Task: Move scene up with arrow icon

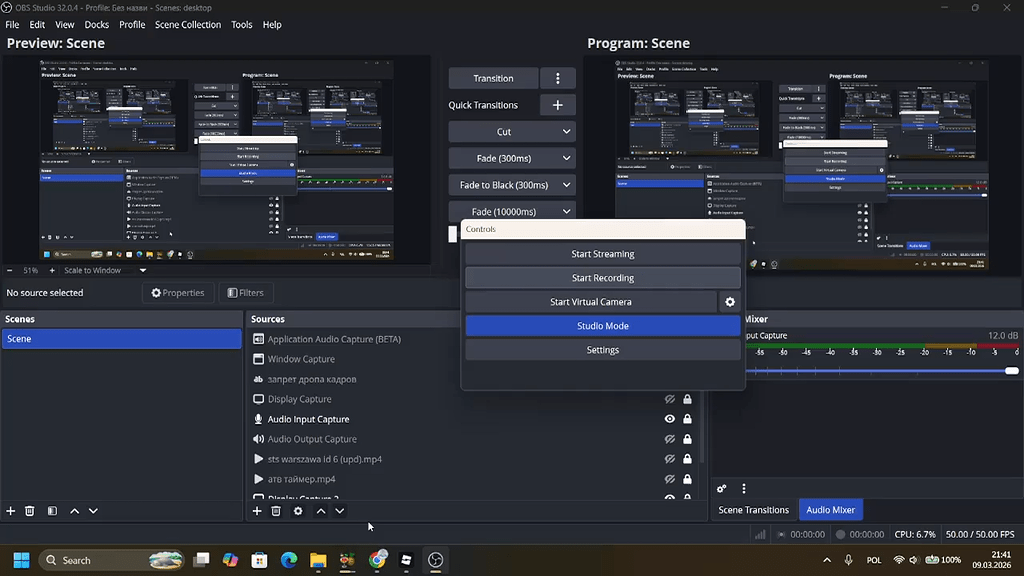Action: tap(74, 511)
